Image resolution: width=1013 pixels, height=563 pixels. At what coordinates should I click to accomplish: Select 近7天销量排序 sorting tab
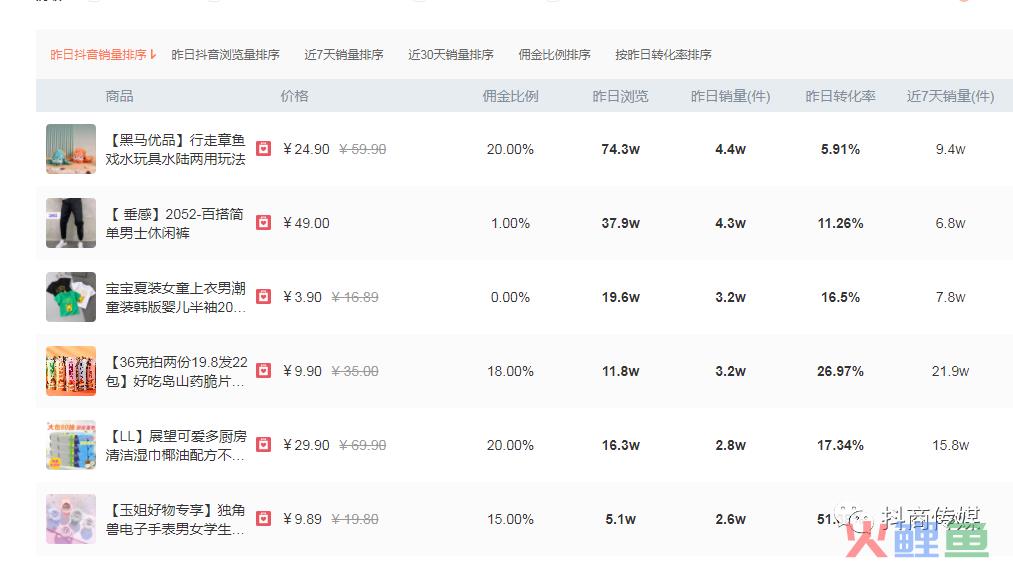(344, 55)
